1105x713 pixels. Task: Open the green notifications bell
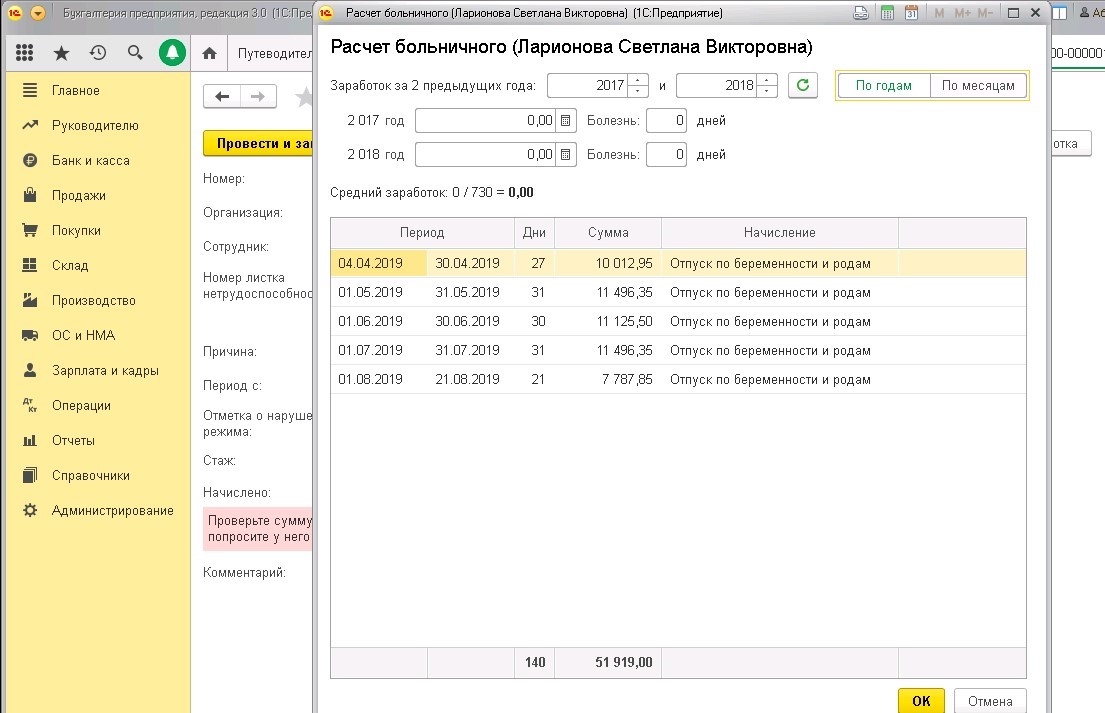[171, 52]
